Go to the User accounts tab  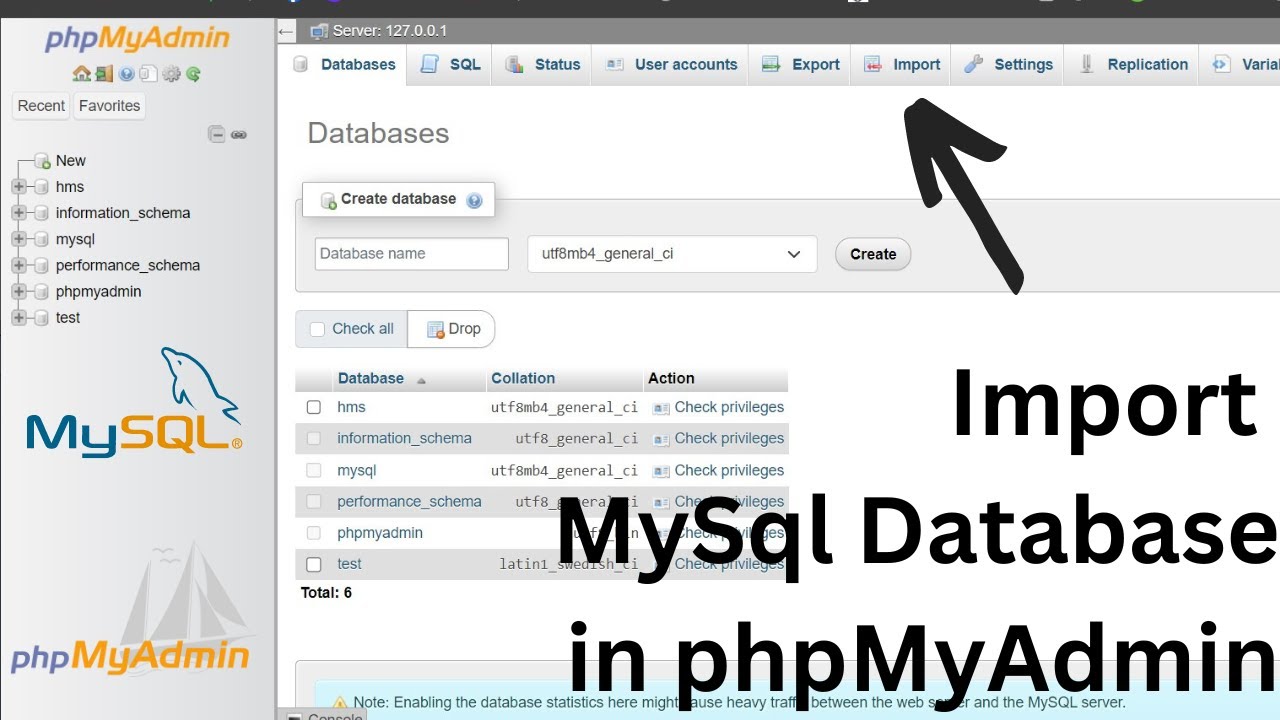pos(672,65)
